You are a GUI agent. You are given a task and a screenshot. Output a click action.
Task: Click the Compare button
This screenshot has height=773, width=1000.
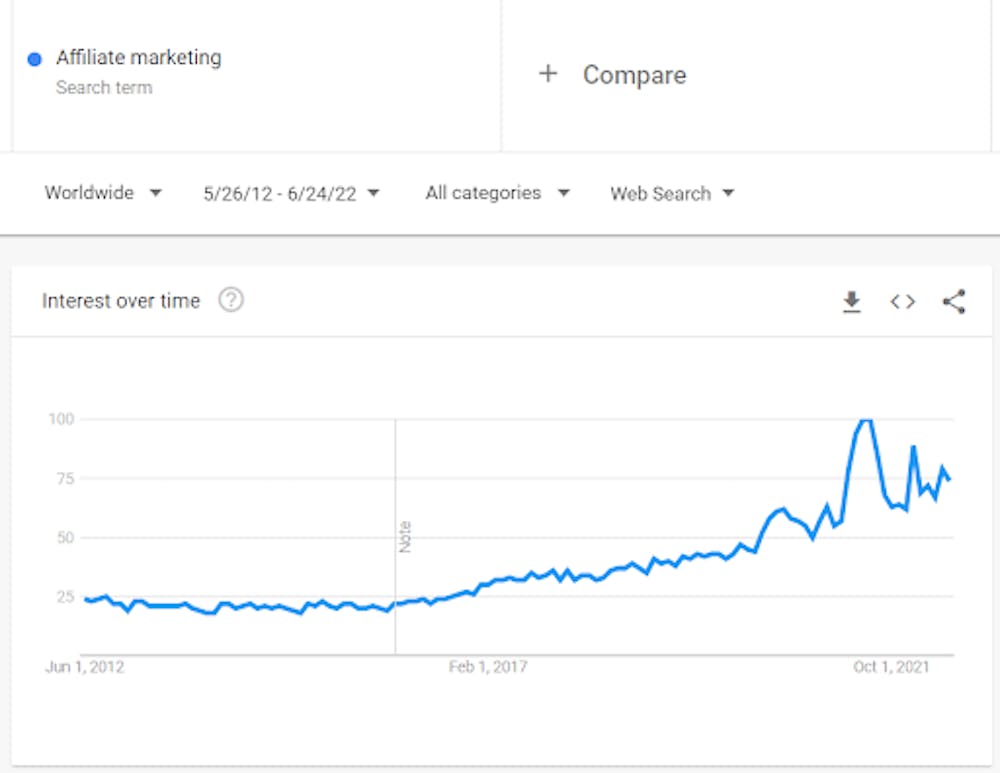(x=634, y=75)
